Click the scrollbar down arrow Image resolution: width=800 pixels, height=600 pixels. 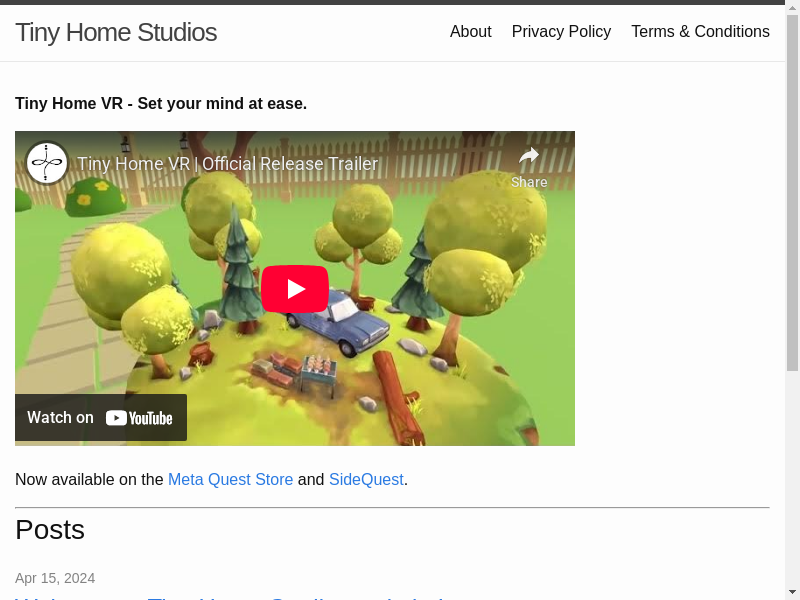[x=792, y=592]
